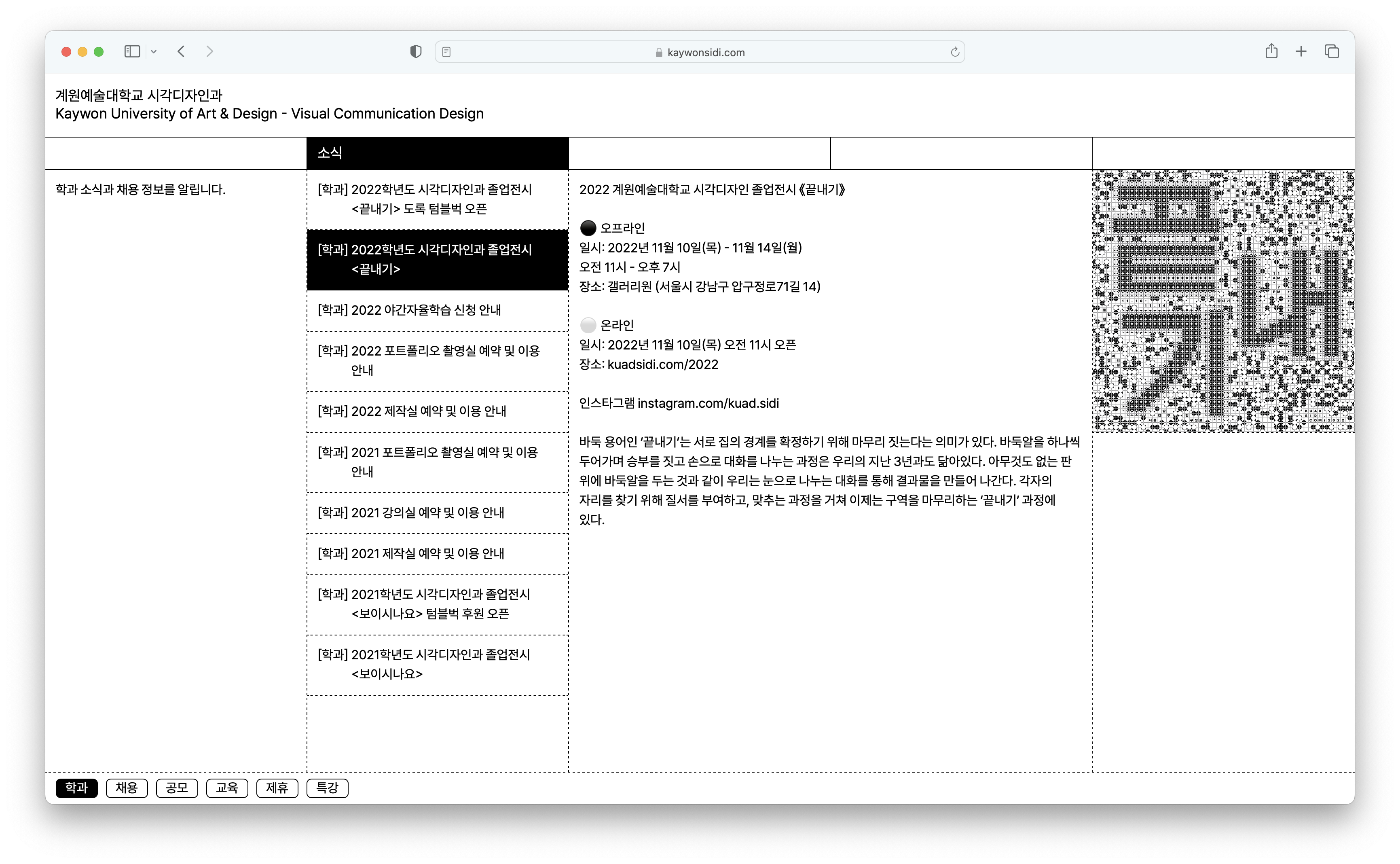Click the Safari sidebar toggle icon
The image size is (1400, 864).
tap(132, 51)
